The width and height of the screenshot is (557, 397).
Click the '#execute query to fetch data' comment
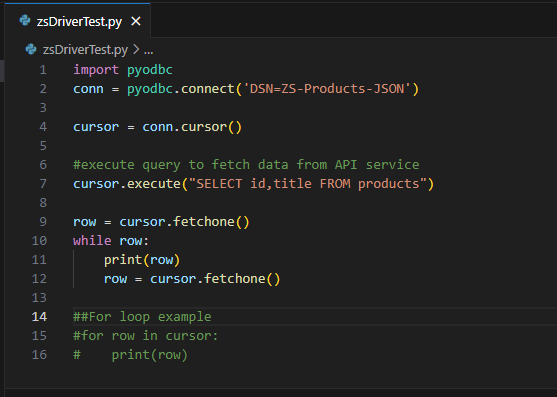[x=246, y=165]
